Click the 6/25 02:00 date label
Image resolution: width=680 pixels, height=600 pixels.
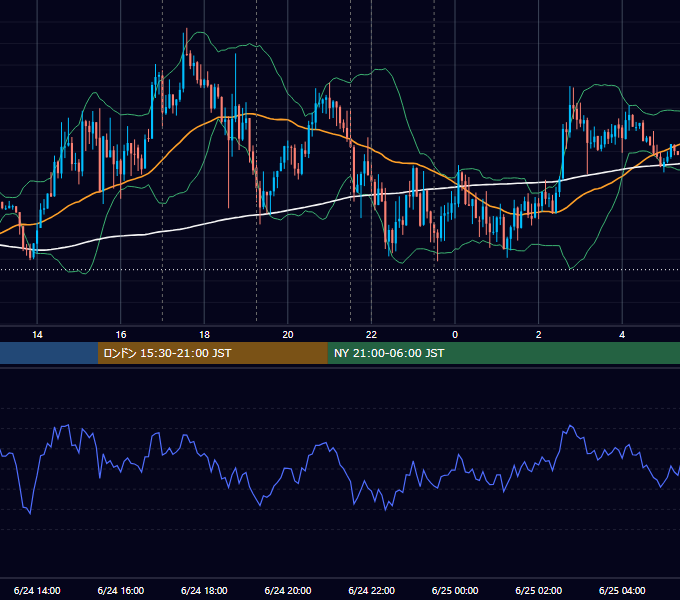click(x=539, y=590)
